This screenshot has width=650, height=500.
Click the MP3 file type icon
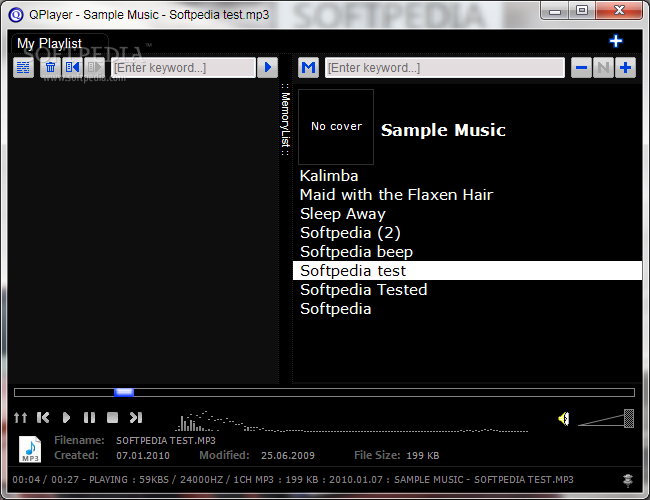click(x=30, y=449)
